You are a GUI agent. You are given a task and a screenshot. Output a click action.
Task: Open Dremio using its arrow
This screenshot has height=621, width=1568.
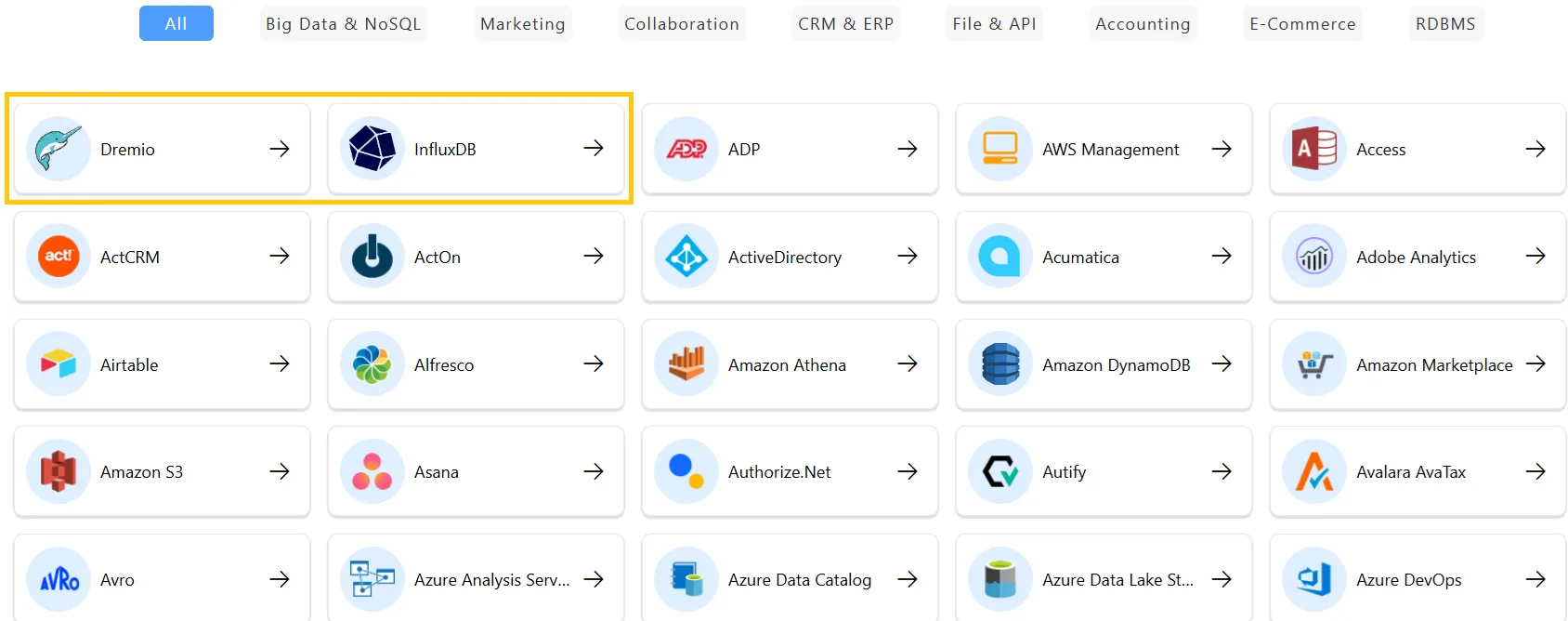tap(280, 149)
